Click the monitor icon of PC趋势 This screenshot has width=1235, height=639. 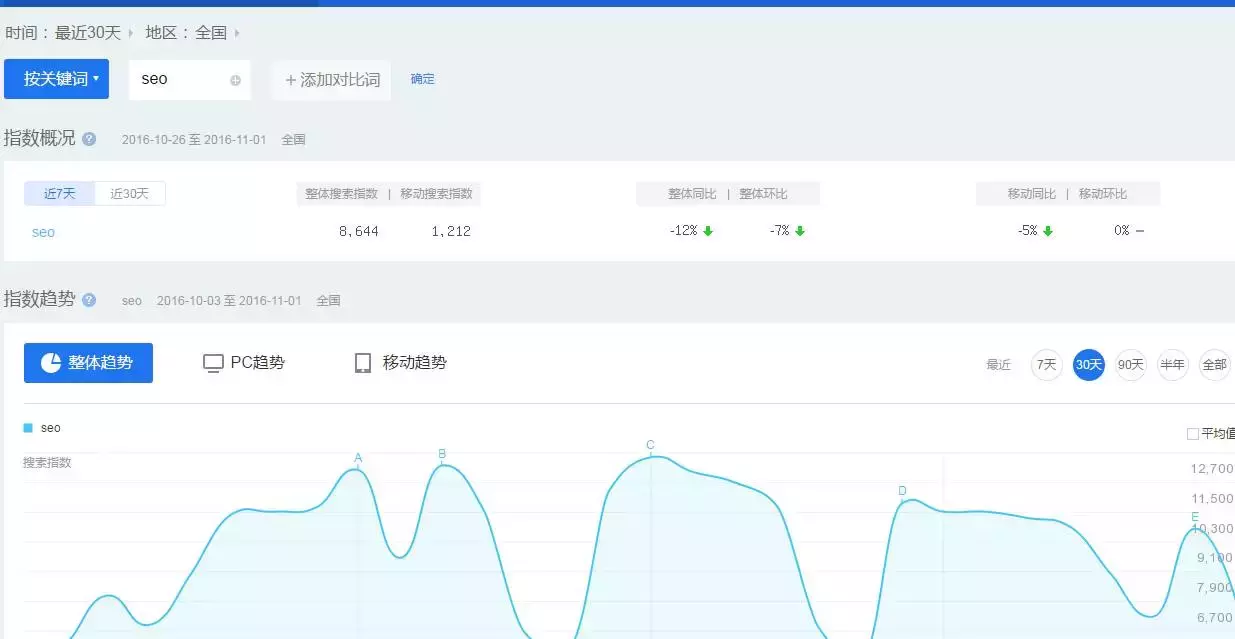point(213,363)
